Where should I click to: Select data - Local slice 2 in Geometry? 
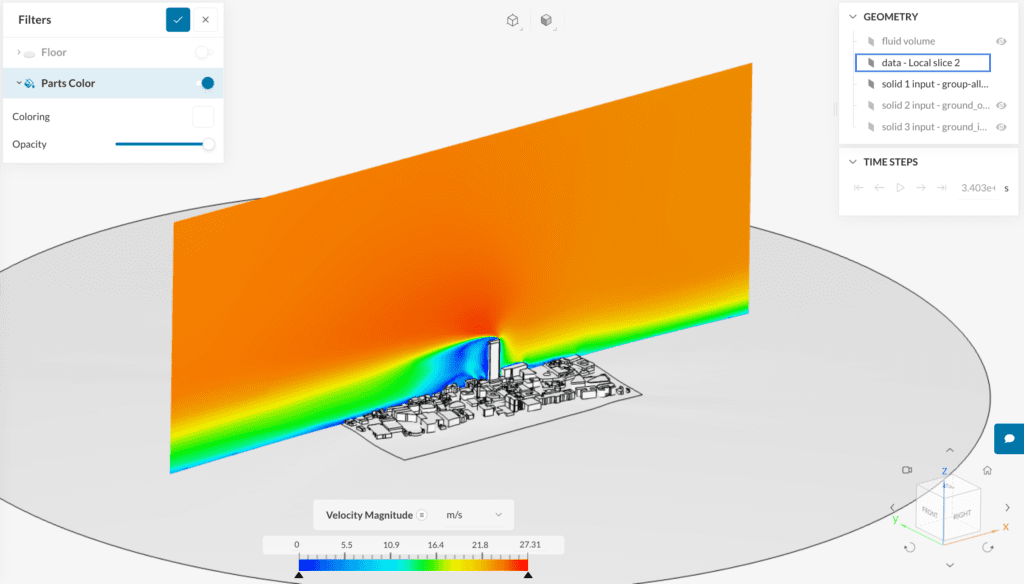[x=922, y=62]
